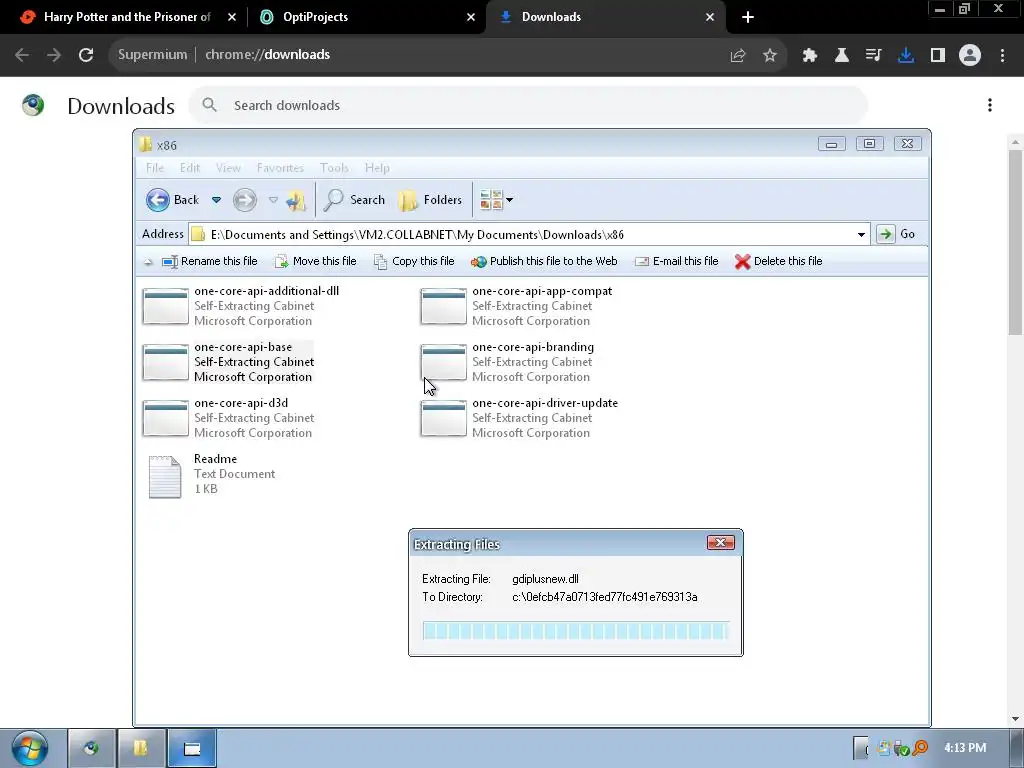The width and height of the screenshot is (1024, 768).
Task: Open the Favorites menu
Action: pyautogui.click(x=280, y=168)
